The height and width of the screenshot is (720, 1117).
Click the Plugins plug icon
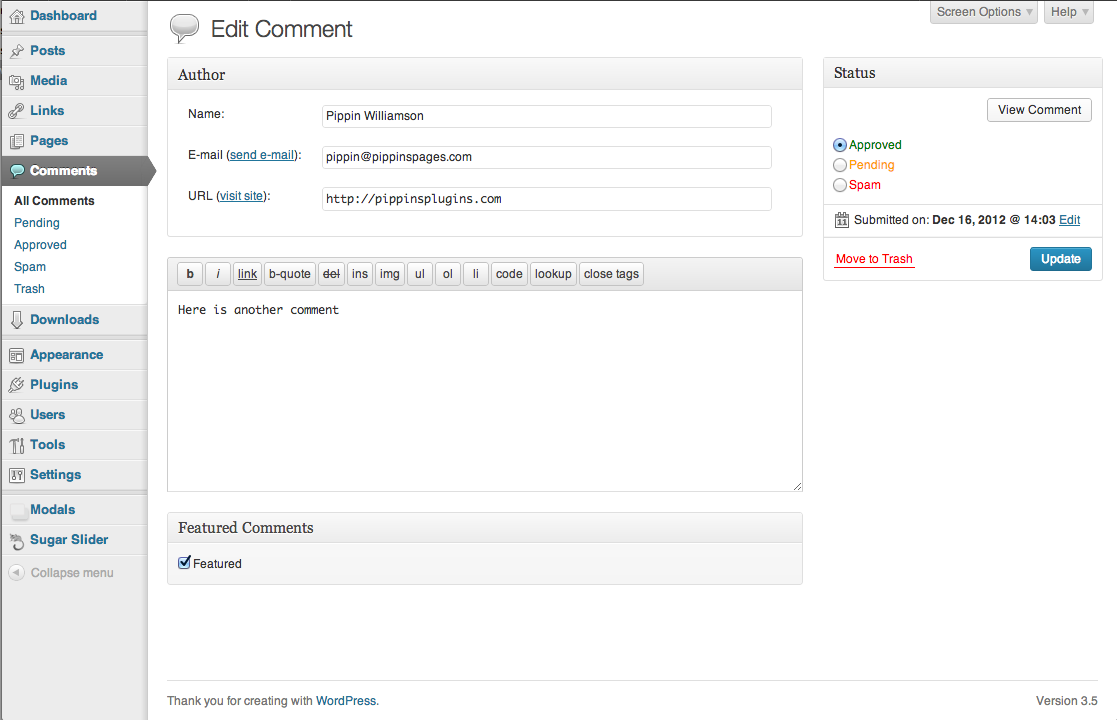point(16,385)
